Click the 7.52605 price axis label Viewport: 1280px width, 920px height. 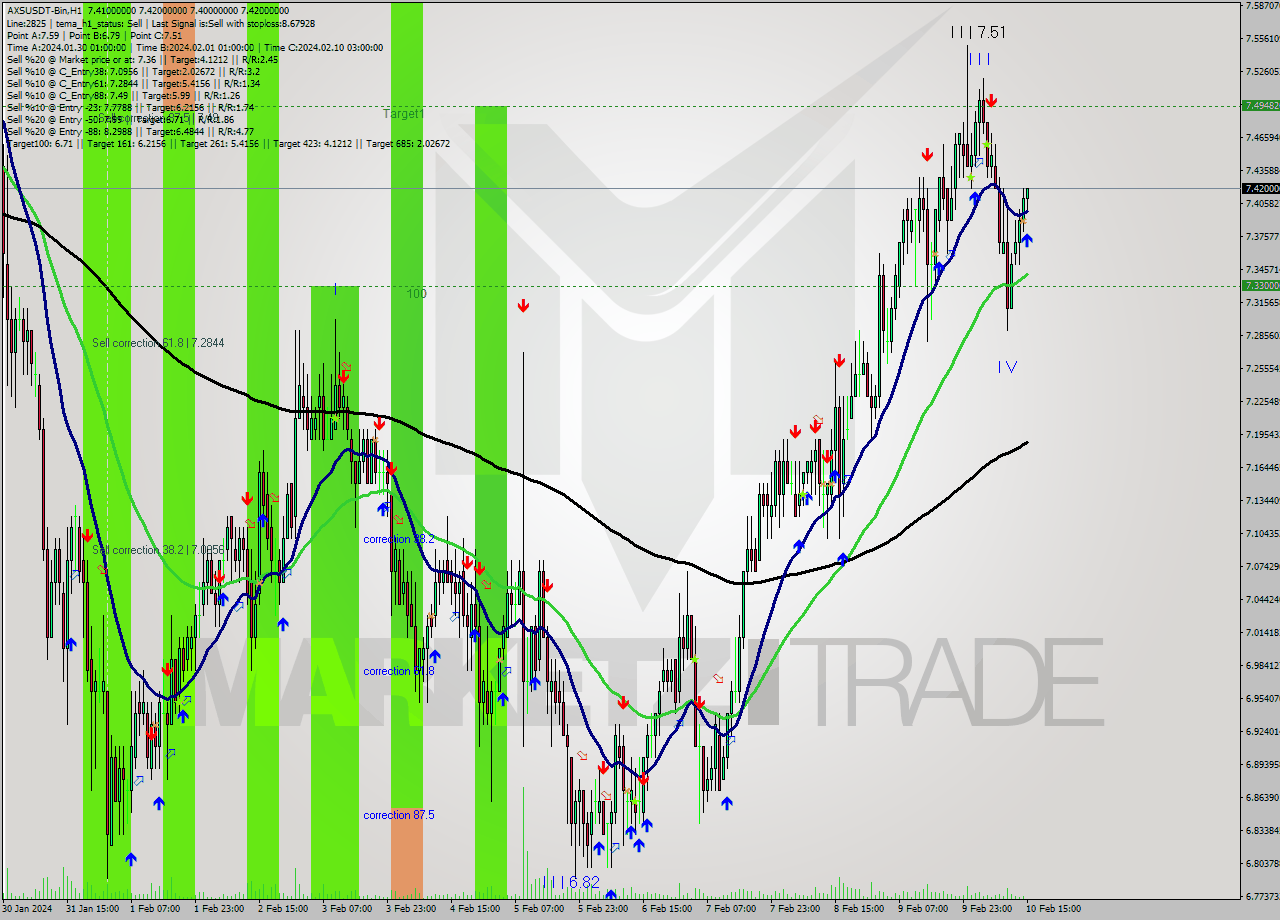[1263, 72]
